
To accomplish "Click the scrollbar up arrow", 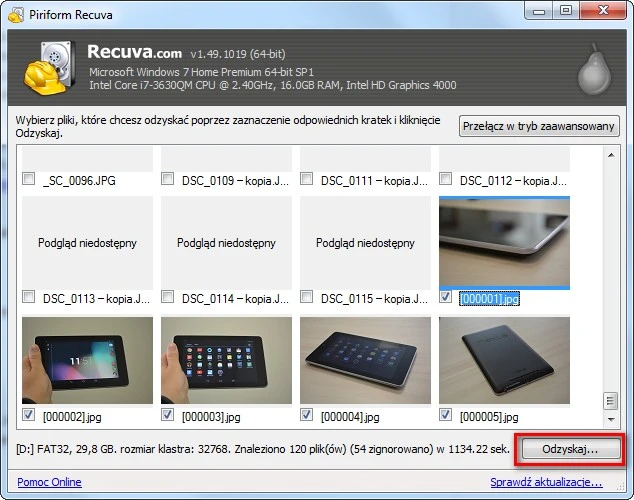I will [x=611, y=155].
